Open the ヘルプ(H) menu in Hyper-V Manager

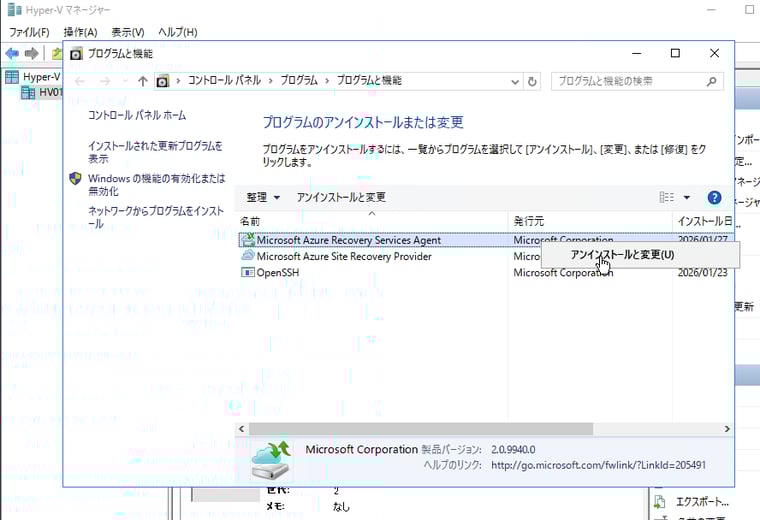[177, 32]
